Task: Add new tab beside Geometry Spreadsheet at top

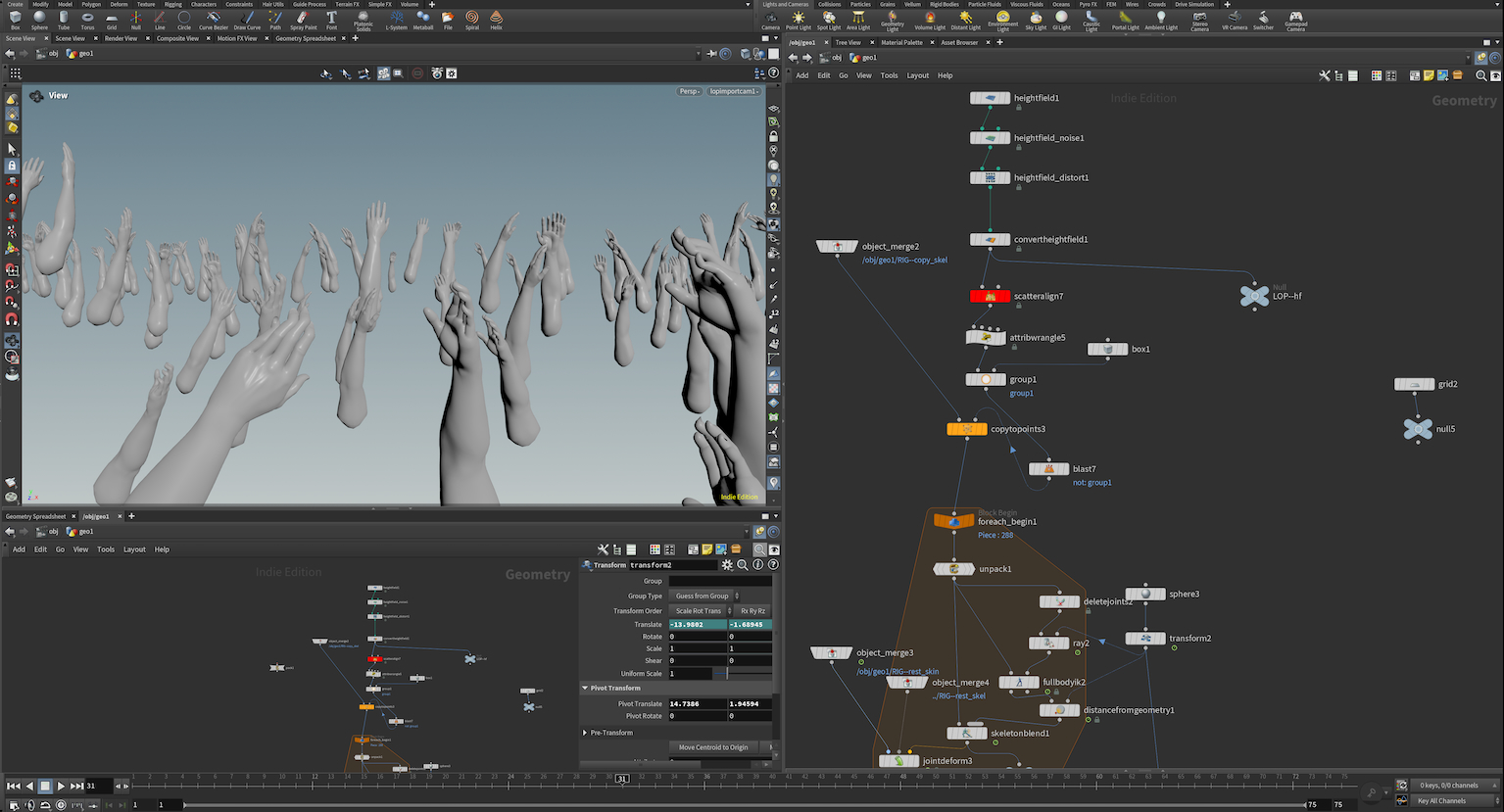Action: click(355, 38)
